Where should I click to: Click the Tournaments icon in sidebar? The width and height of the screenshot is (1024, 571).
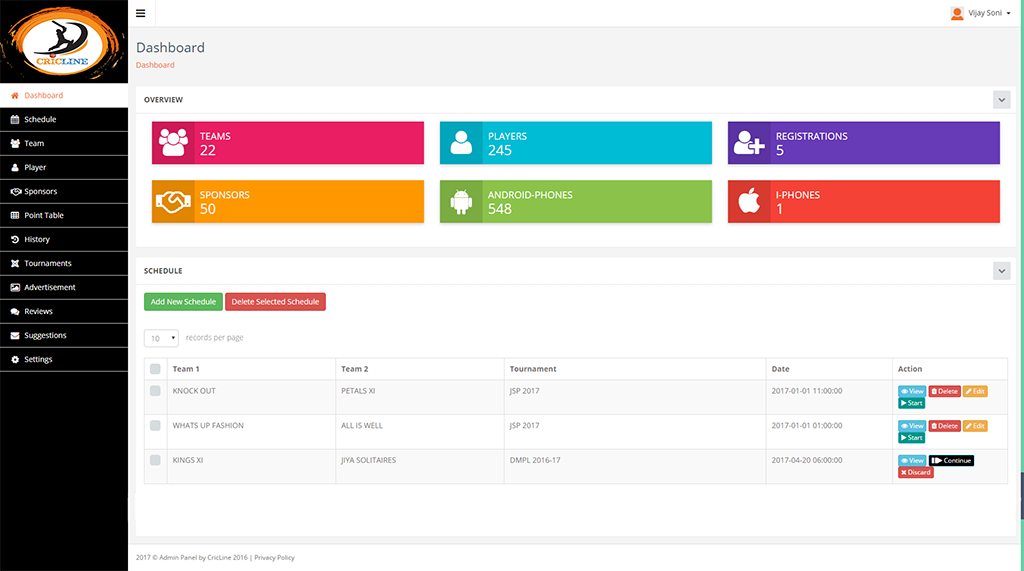pos(15,263)
